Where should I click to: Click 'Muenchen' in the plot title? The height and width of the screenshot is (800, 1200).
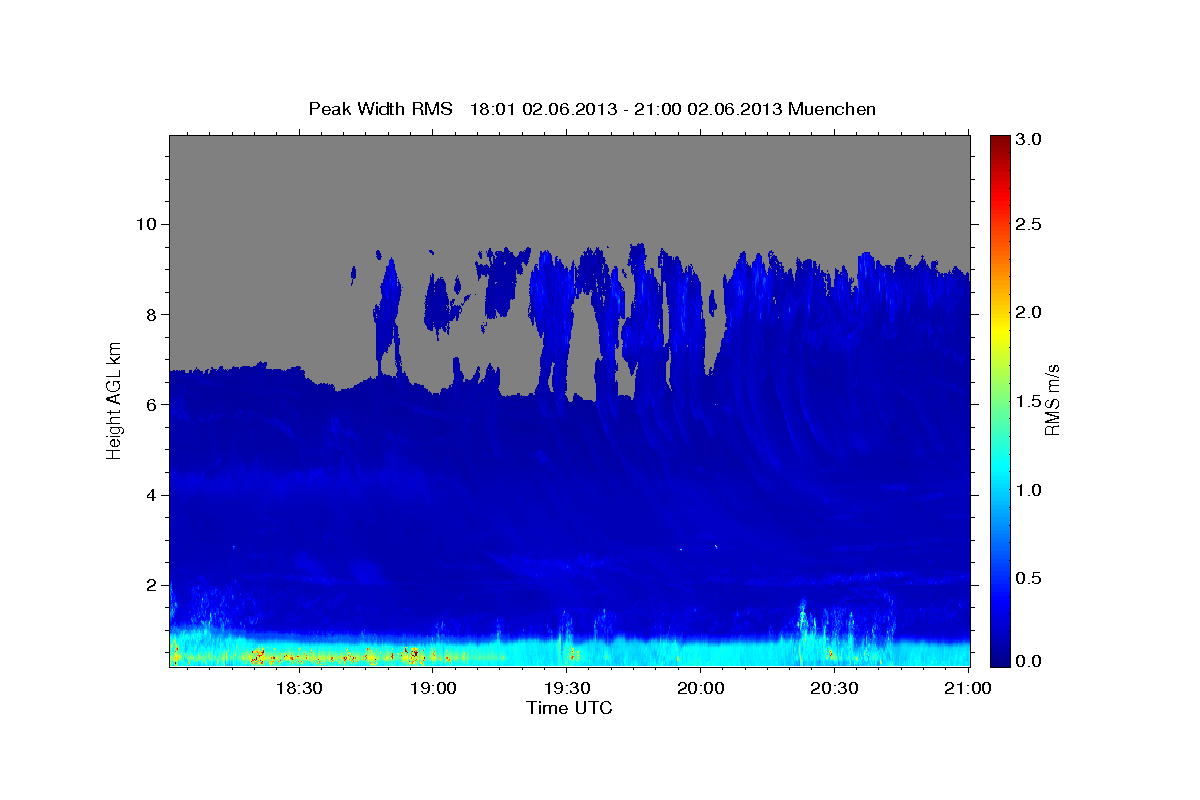832,109
